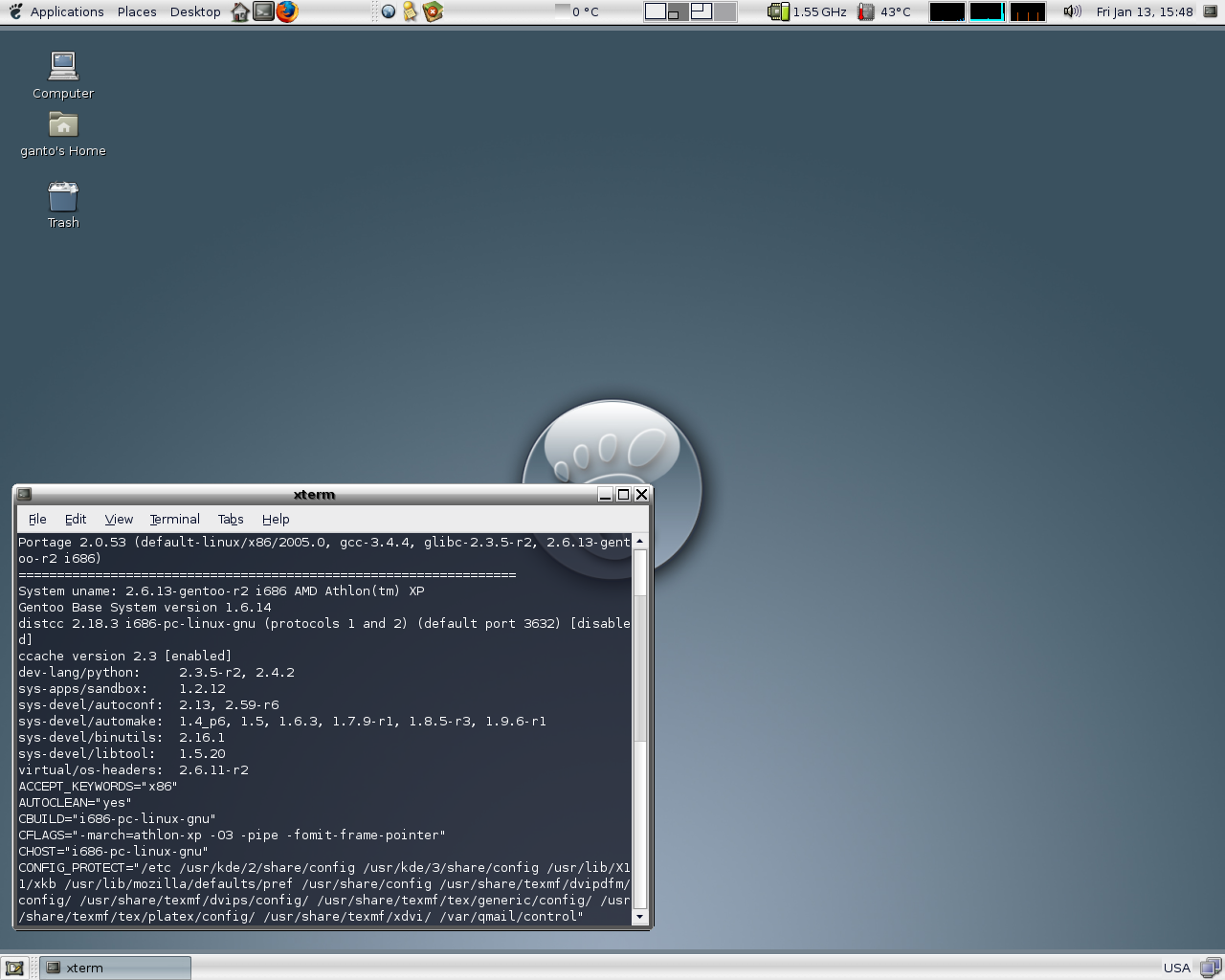
Task: Click the volume speaker icon
Action: coord(1072,11)
